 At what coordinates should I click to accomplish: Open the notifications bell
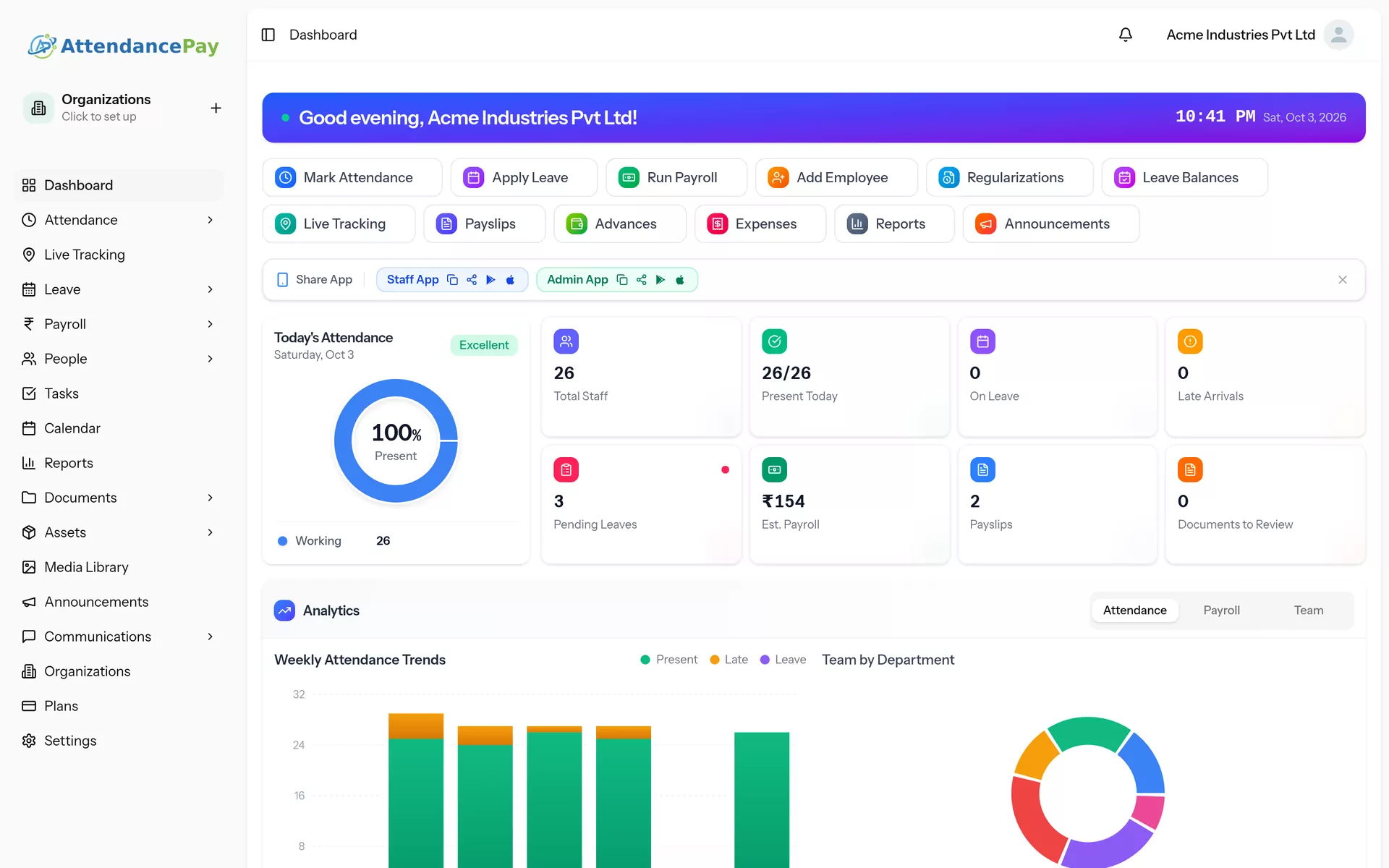(x=1126, y=35)
